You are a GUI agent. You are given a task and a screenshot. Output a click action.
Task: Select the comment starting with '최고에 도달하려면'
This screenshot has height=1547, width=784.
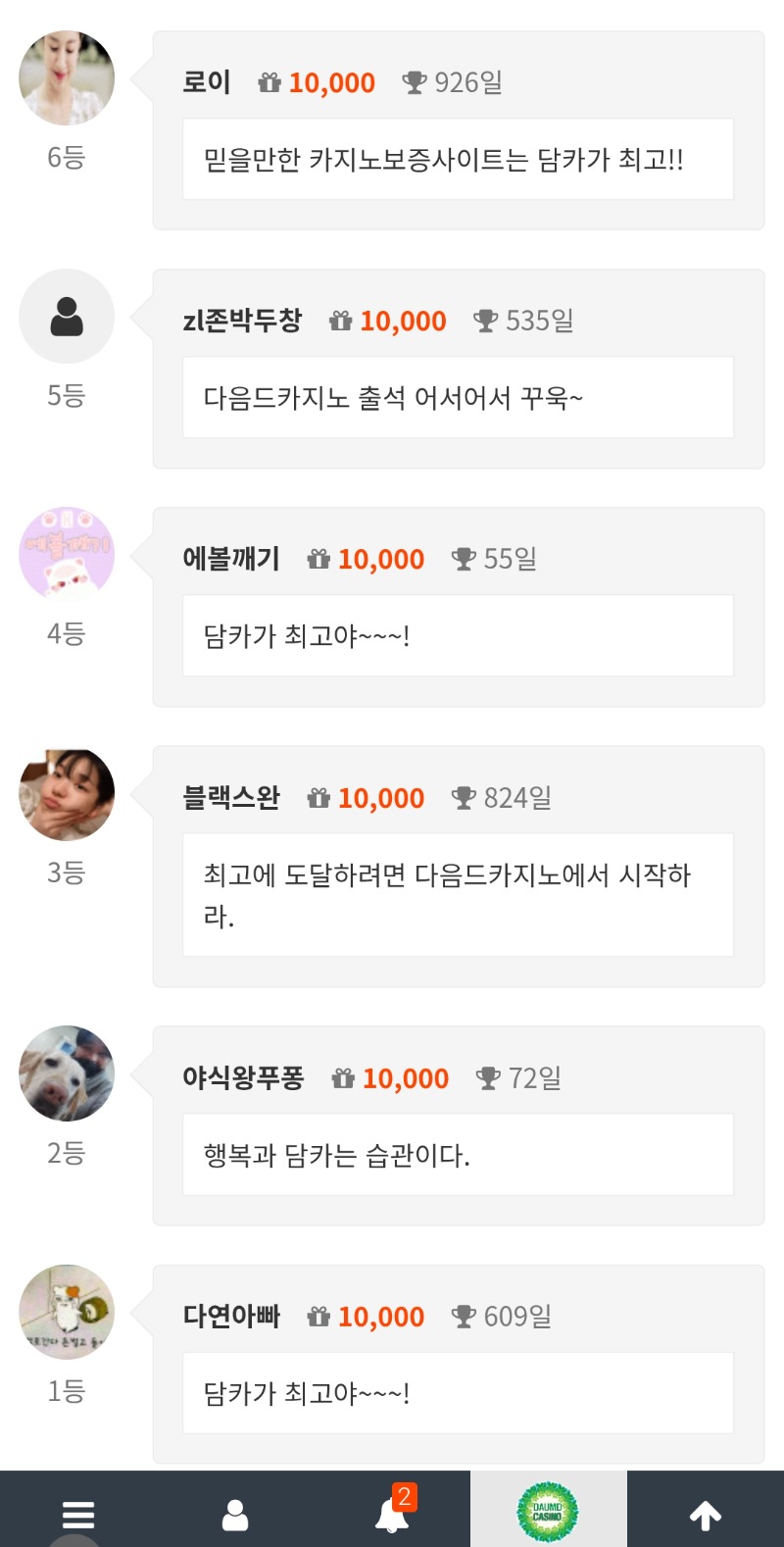click(447, 894)
